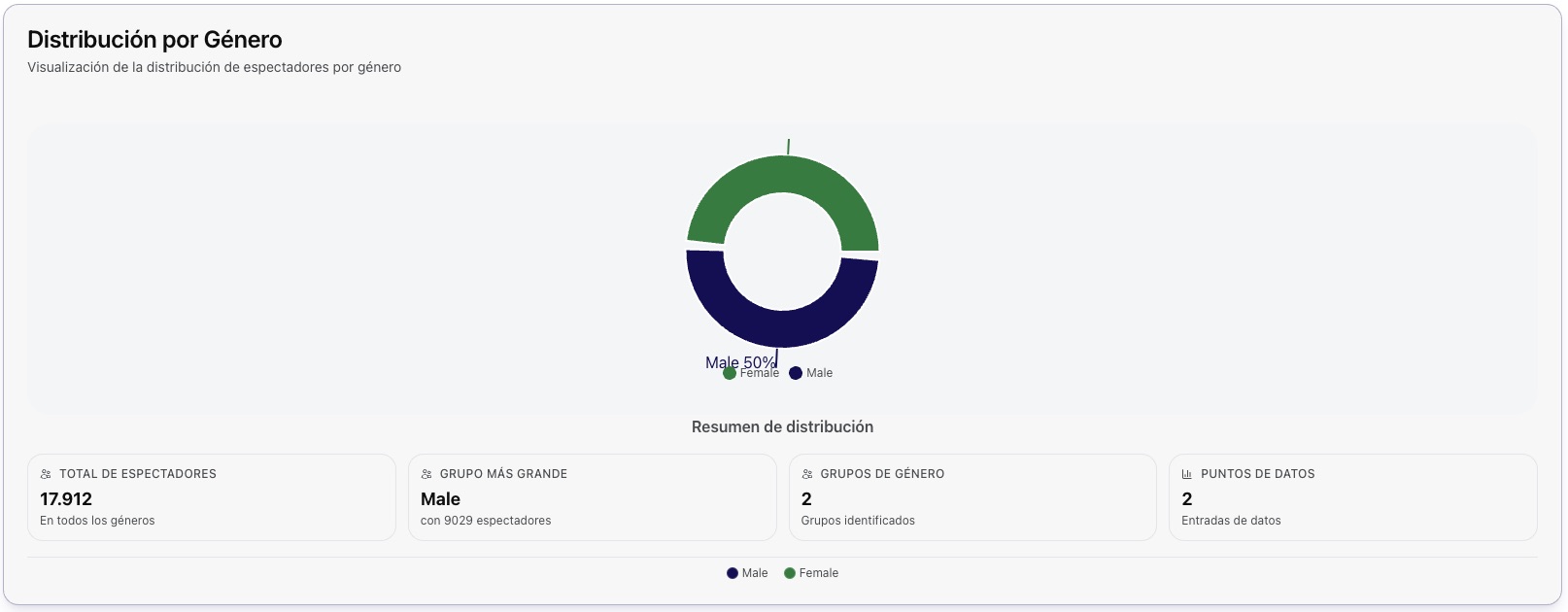Screen dimensions: 1568x612
Task: Click the navy Male dot in the bottom legend
Action: pyautogui.click(x=733, y=573)
